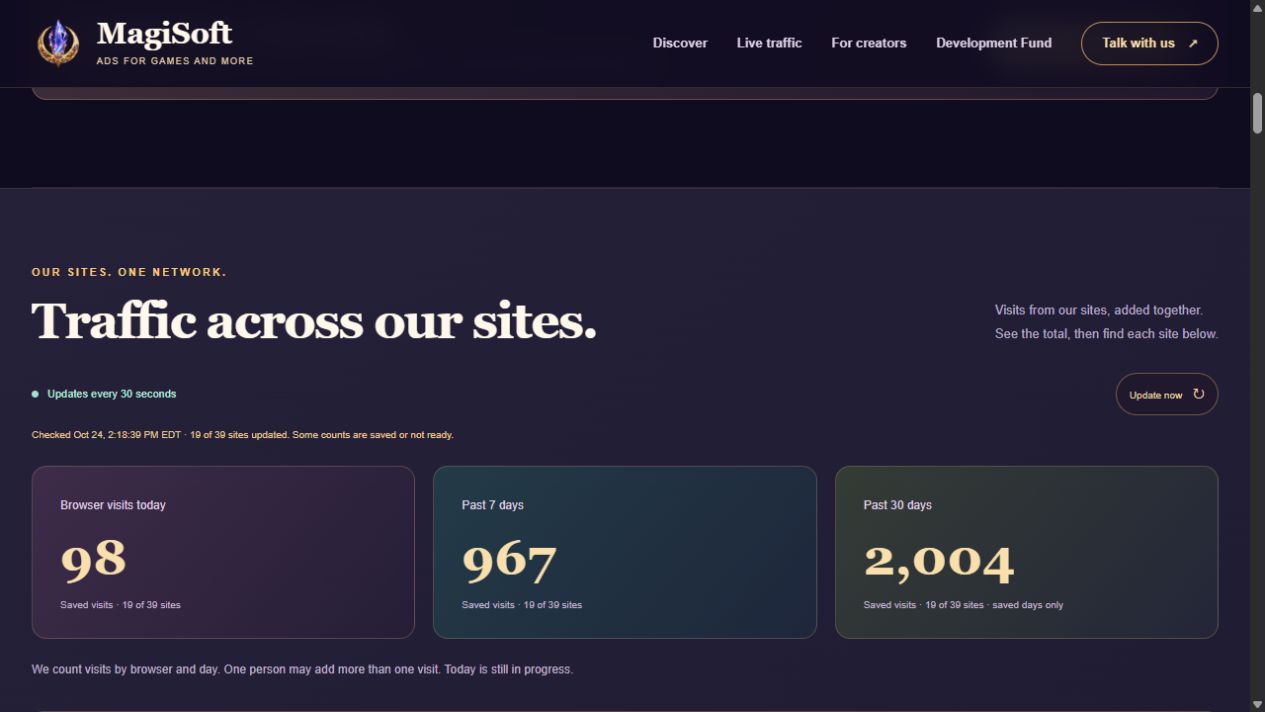
Task: Open the For creators page
Action: point(869,43)
